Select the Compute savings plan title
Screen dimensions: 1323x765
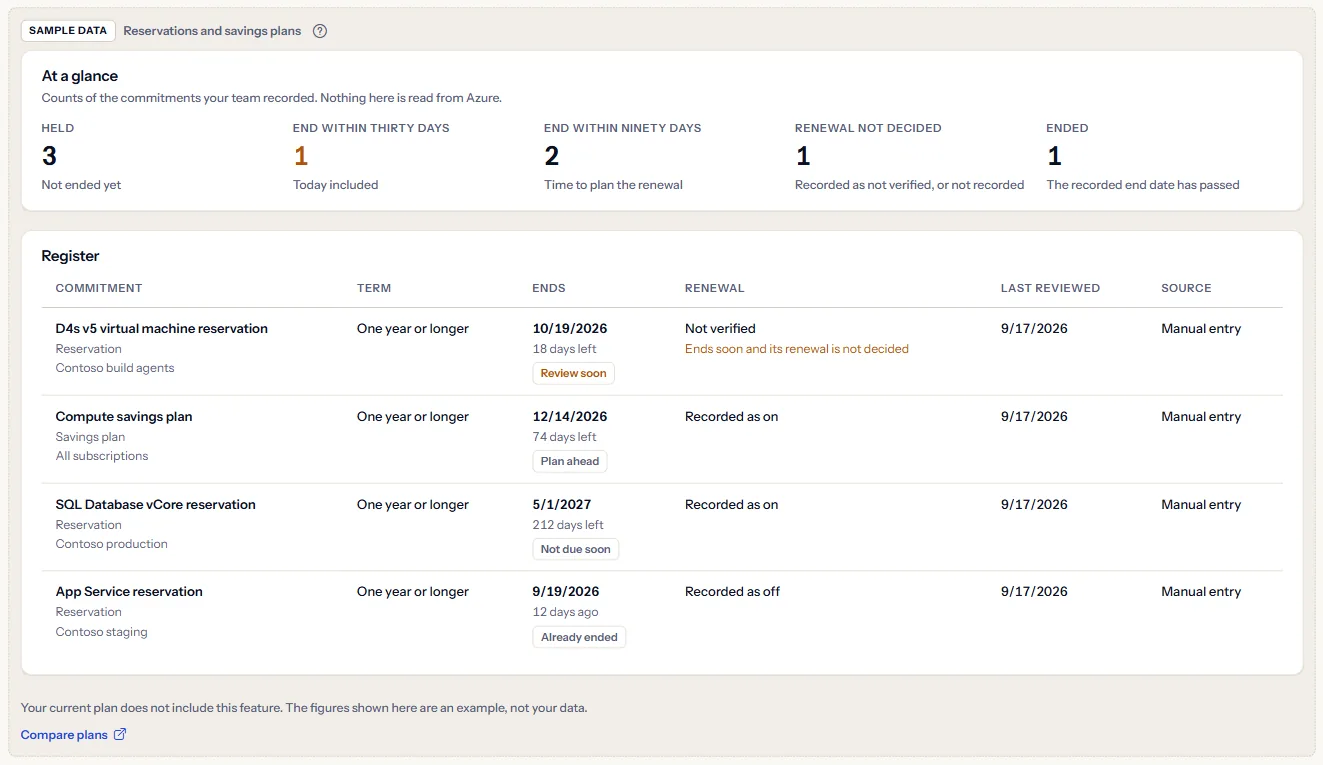click(x=124, y=416)
